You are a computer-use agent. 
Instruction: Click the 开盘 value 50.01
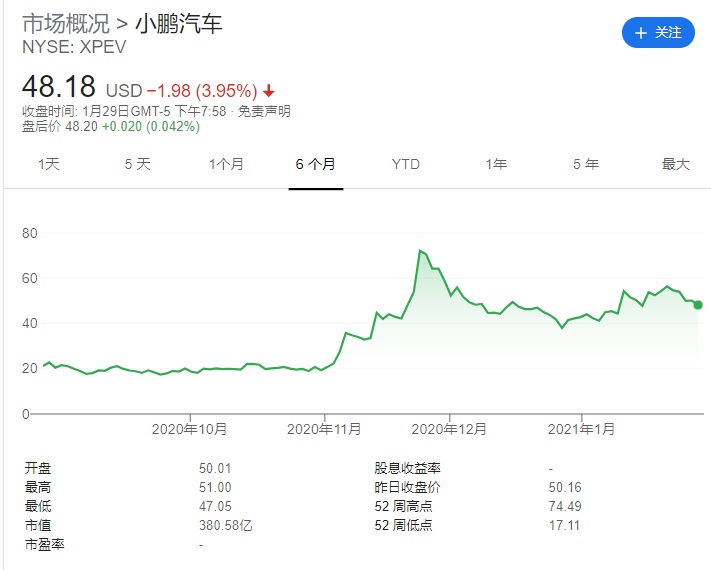(x=215, y=468)
